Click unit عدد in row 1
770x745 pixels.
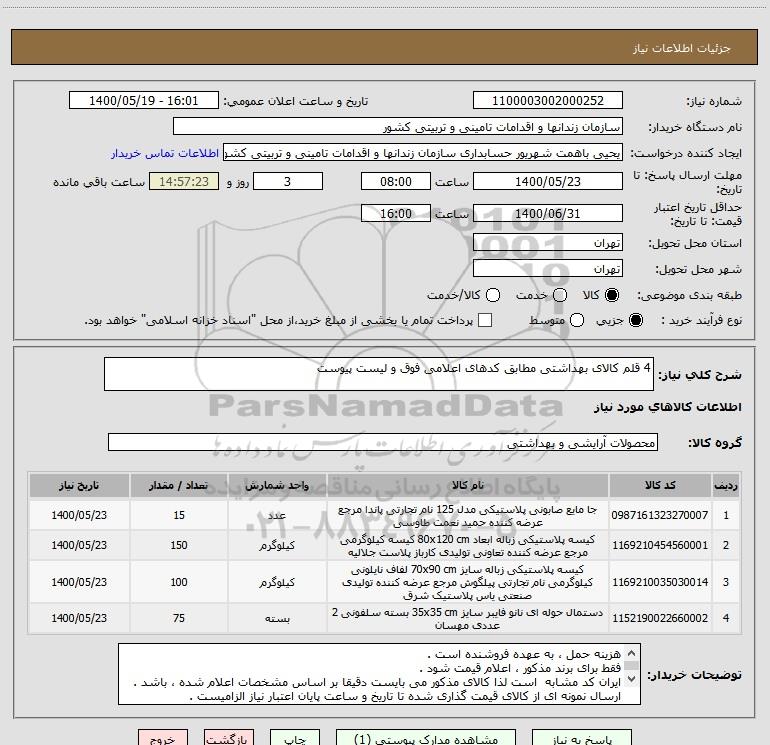(x=277, y=515)
